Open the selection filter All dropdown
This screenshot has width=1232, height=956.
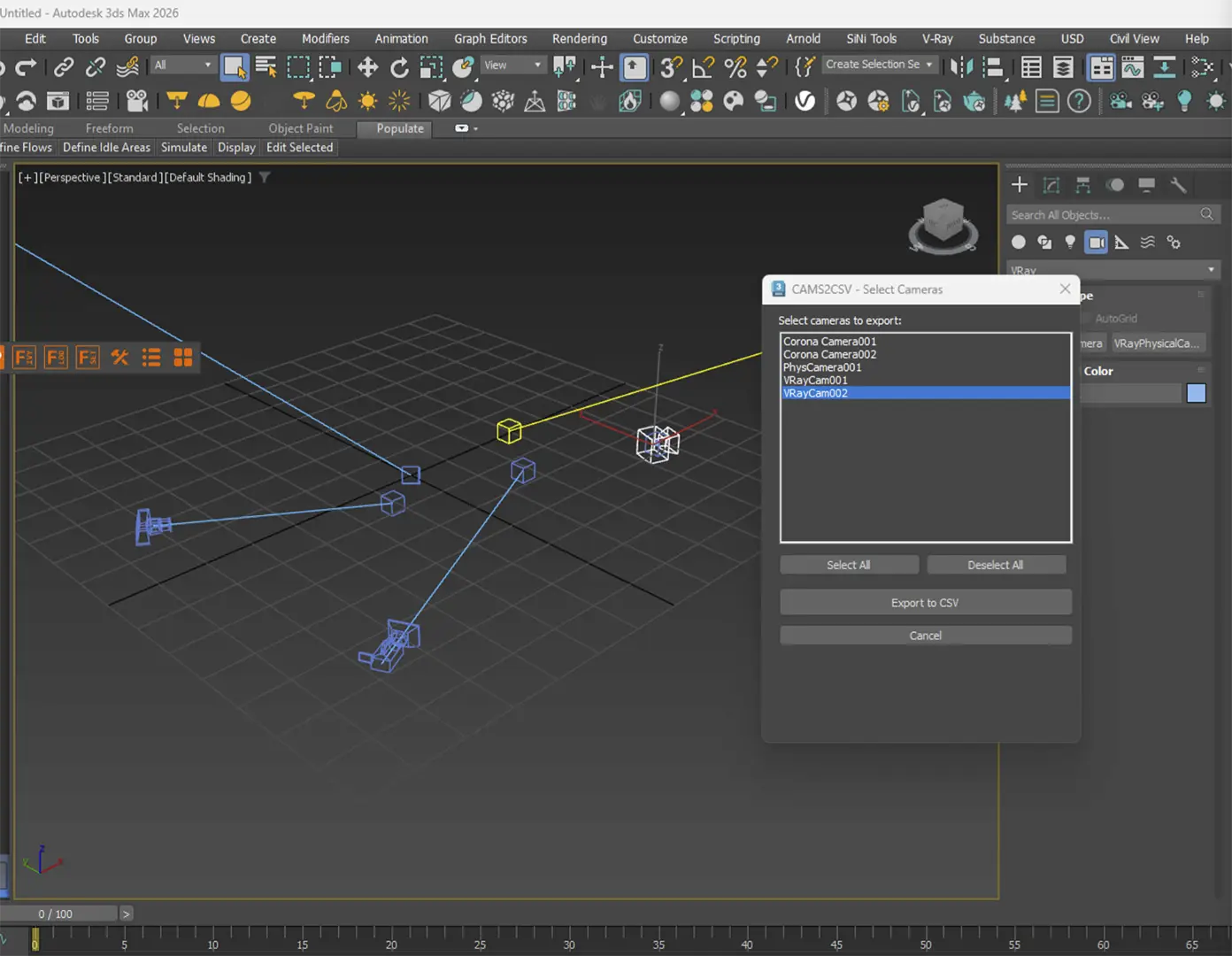coord(183,65)
